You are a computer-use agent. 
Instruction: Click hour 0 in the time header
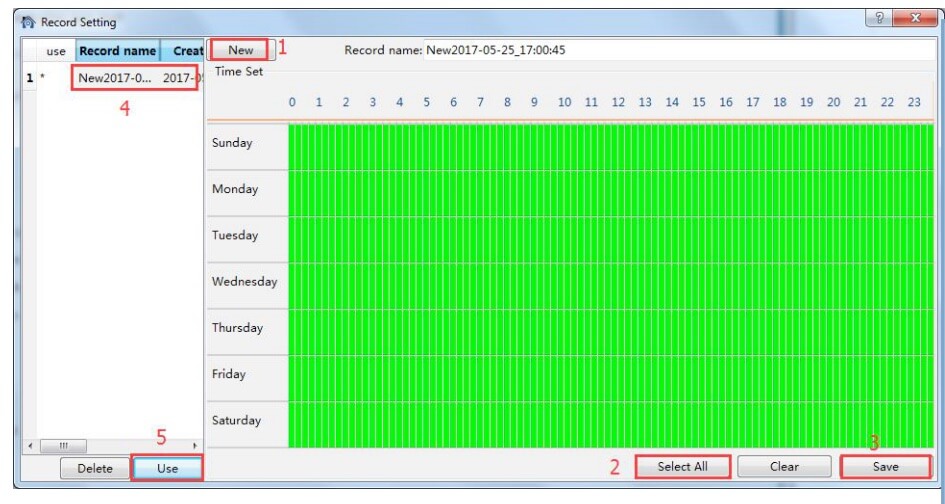point(292,102)
